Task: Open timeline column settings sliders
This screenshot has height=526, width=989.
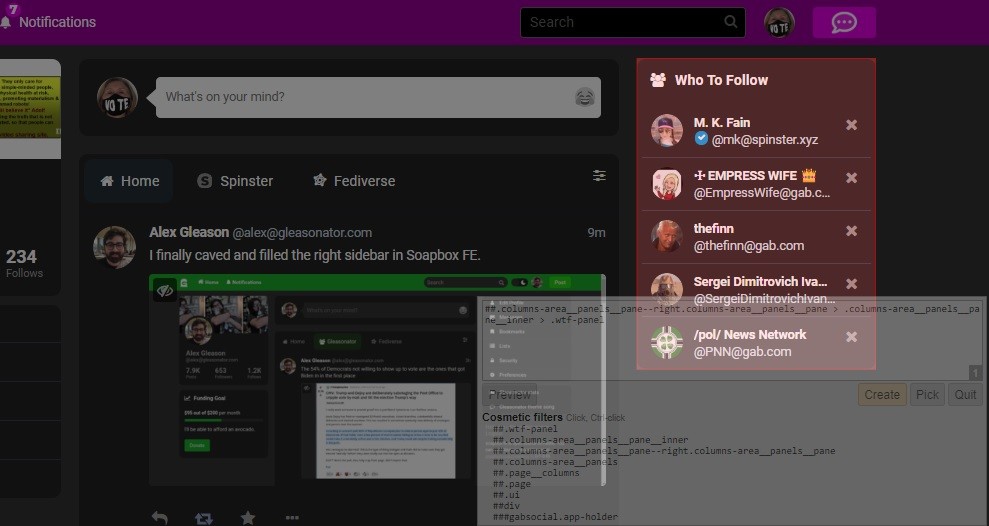Action: tap(599, 176)
